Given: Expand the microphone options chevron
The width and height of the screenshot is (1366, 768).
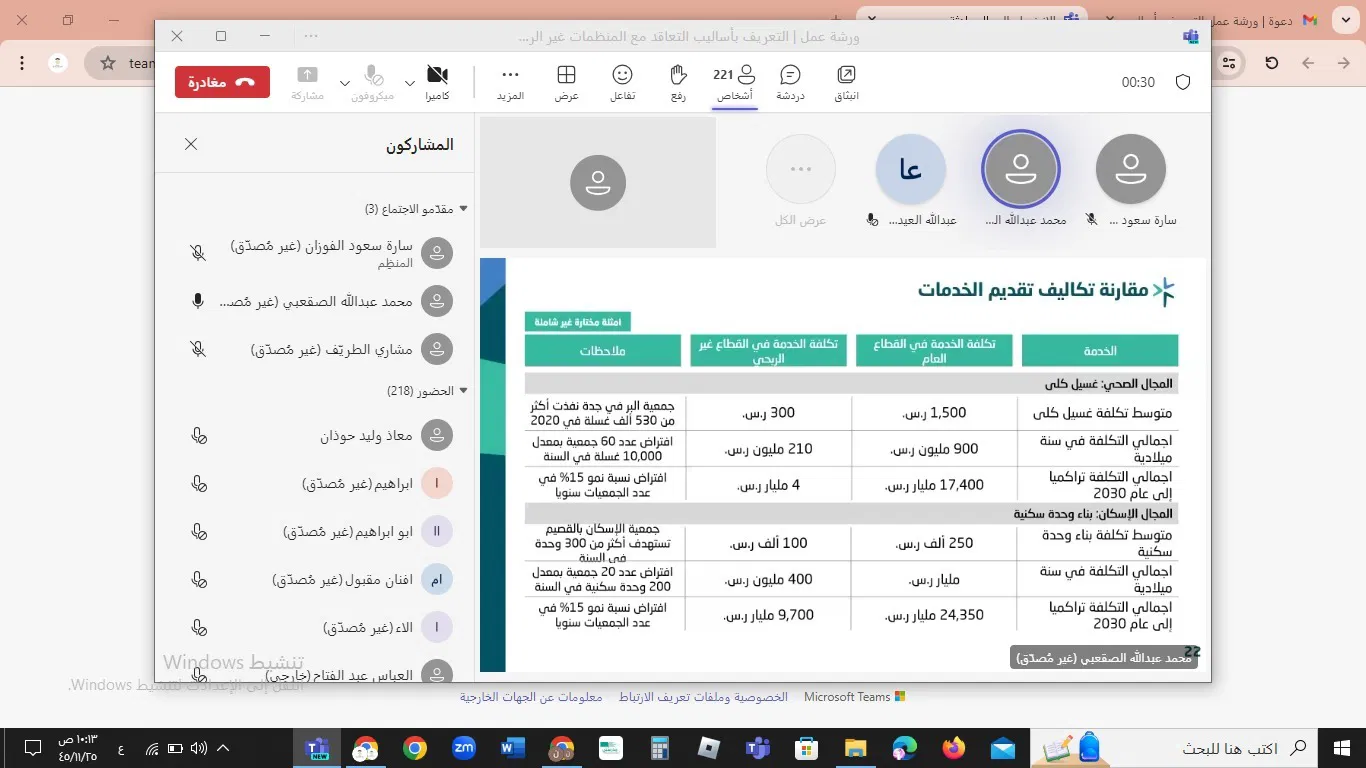Looking at the screenshot, I should (x=345, y=83).
